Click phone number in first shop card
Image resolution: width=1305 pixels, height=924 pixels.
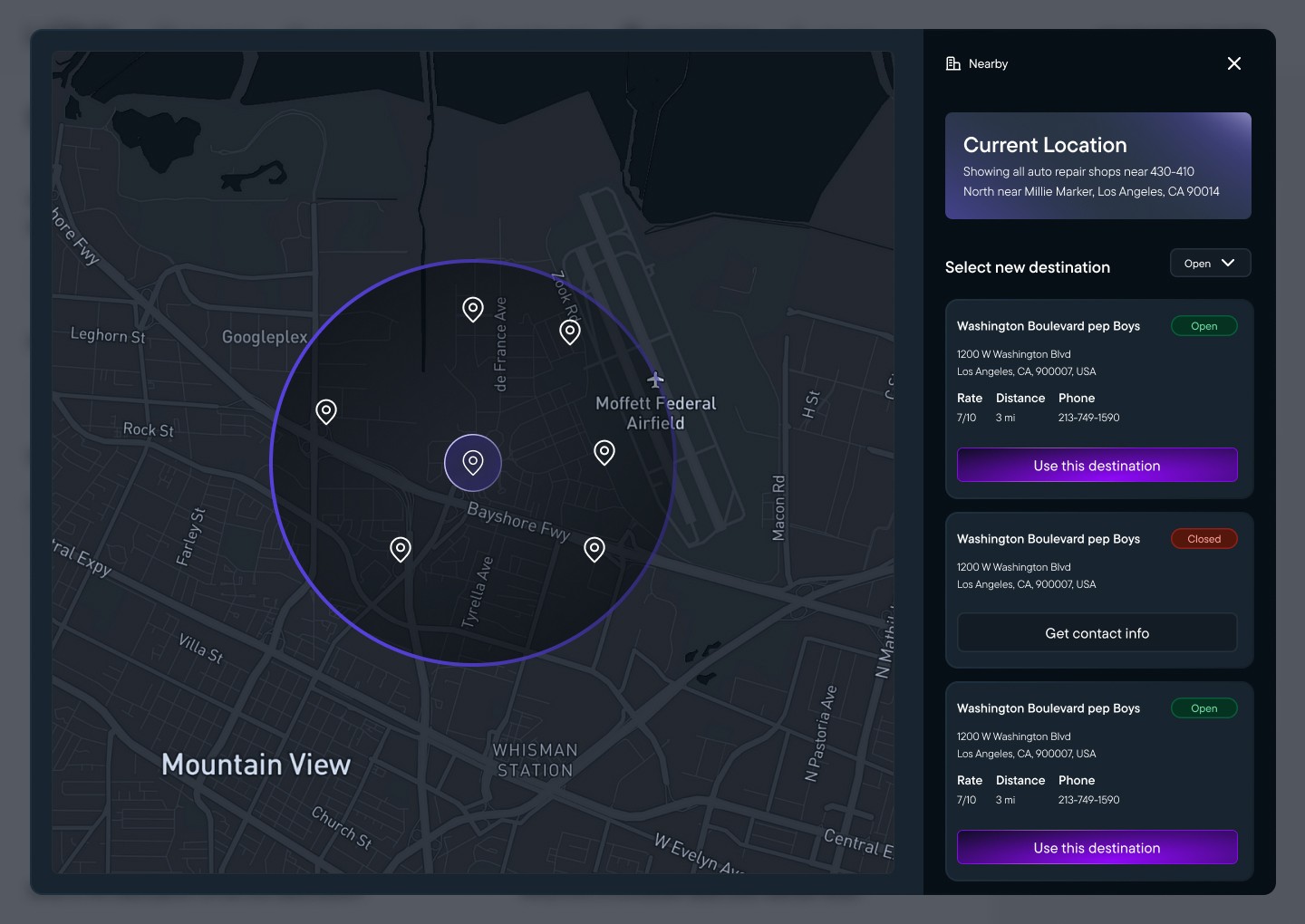tap(1088, 418)
